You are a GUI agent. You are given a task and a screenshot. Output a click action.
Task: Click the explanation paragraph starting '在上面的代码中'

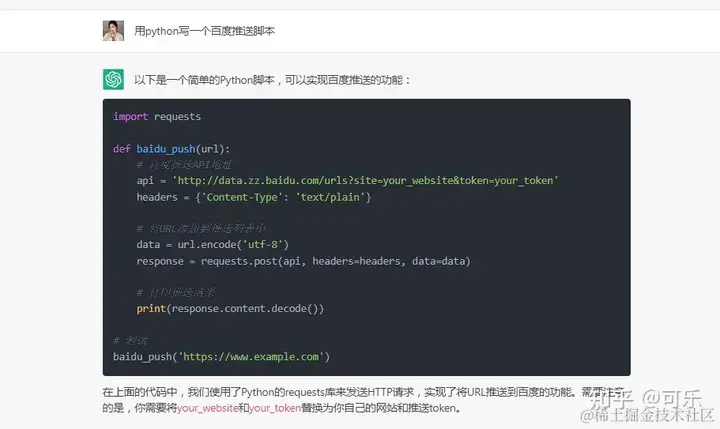(363, 400)
